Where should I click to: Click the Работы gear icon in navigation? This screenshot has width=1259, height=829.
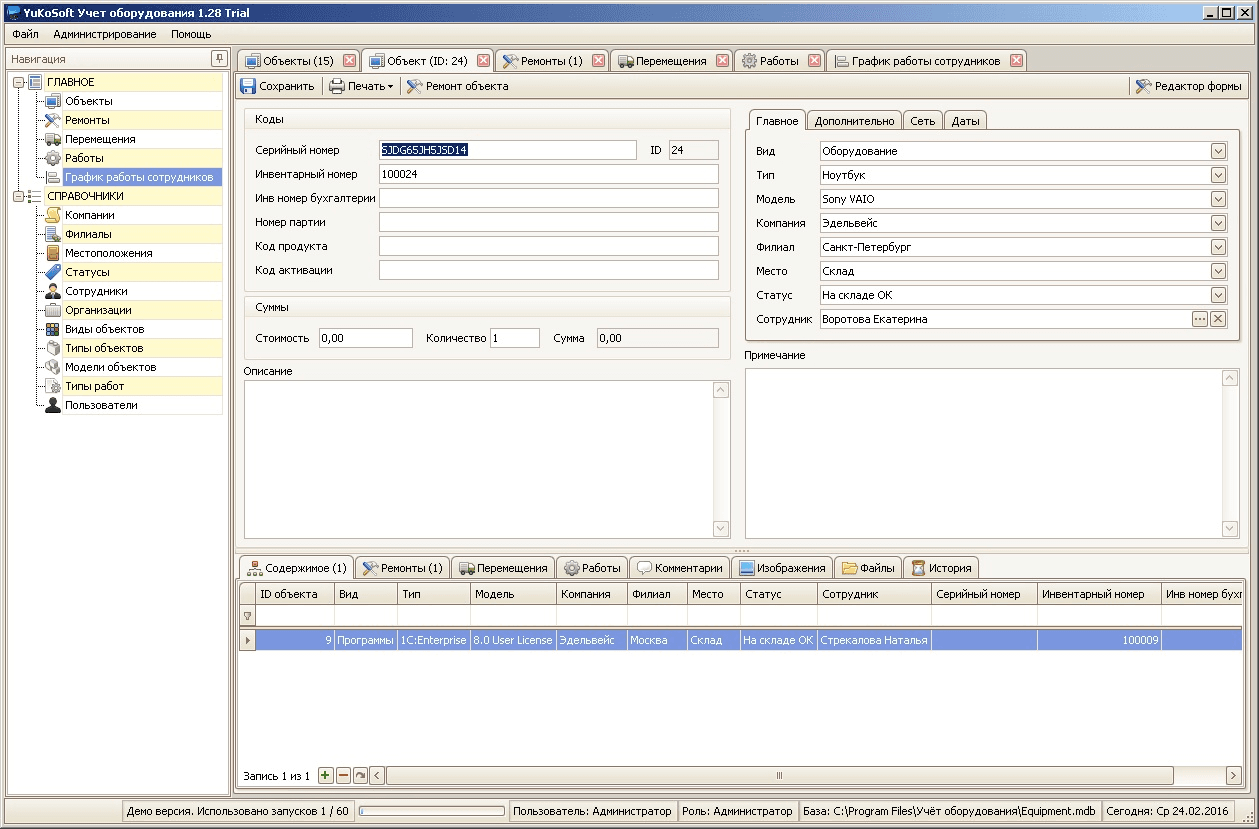point(53,158)
